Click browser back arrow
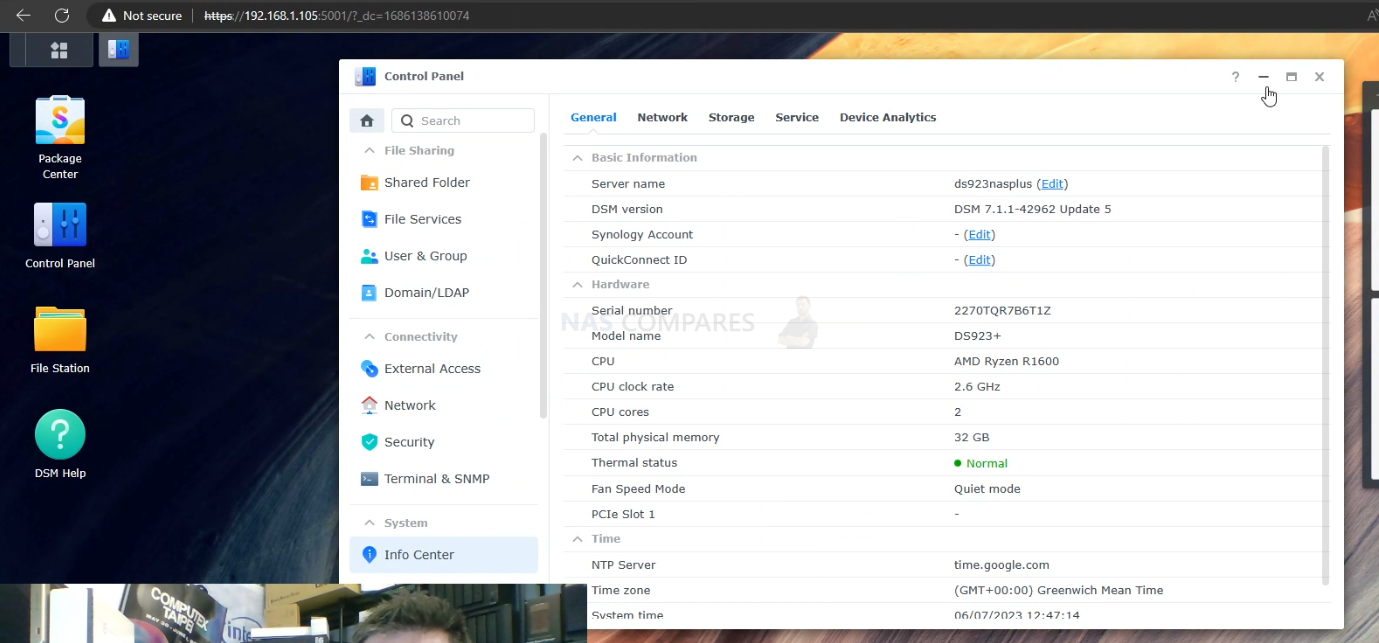1379x643 pixels. [23, 16]
